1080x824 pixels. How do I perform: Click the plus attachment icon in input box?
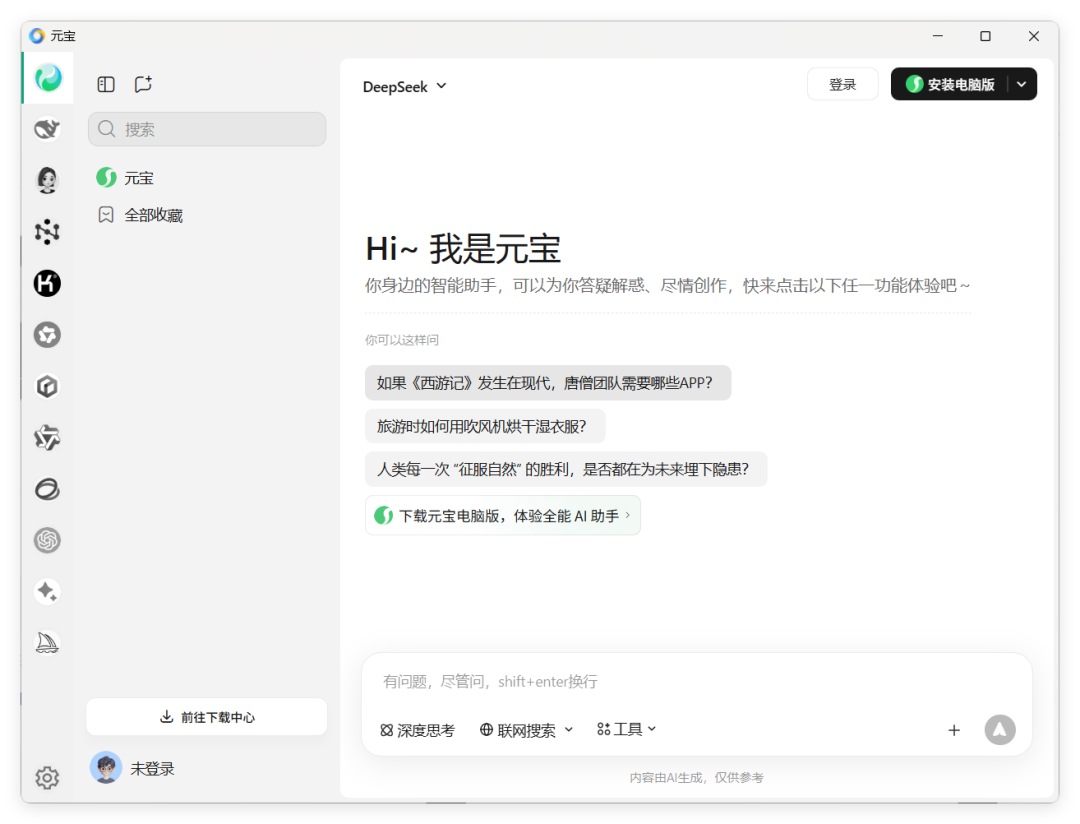(954, 730)
